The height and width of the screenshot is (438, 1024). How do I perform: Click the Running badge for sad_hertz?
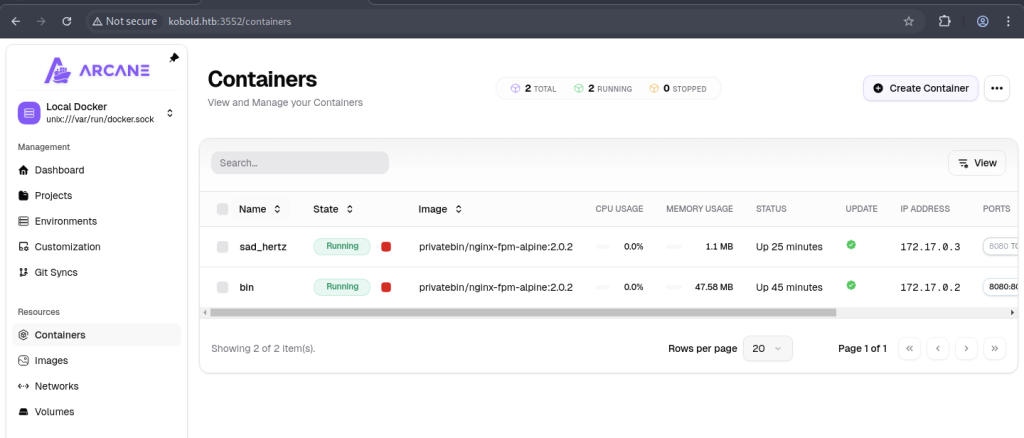tap(342, 247)
